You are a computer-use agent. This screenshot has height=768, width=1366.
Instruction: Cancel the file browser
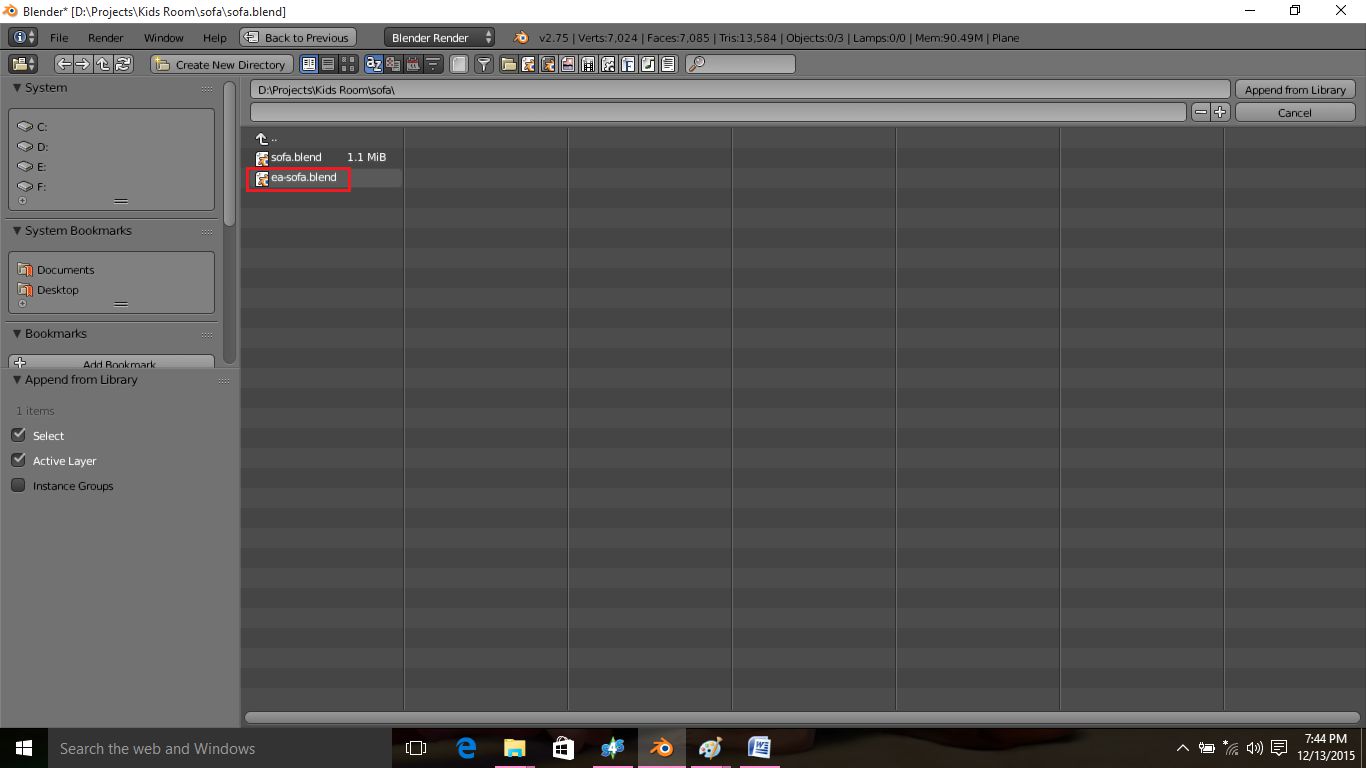tap(1295, 112)
